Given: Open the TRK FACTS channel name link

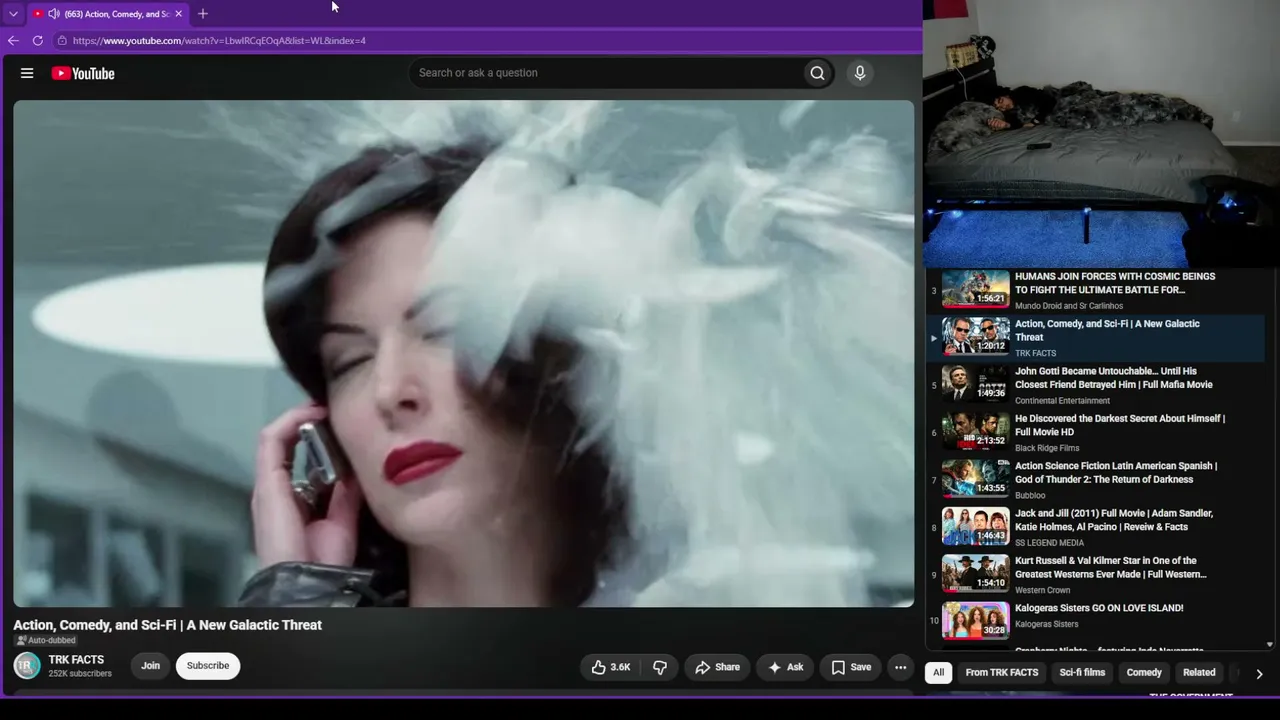Looking at the screenshot, I should coord(76,660).
